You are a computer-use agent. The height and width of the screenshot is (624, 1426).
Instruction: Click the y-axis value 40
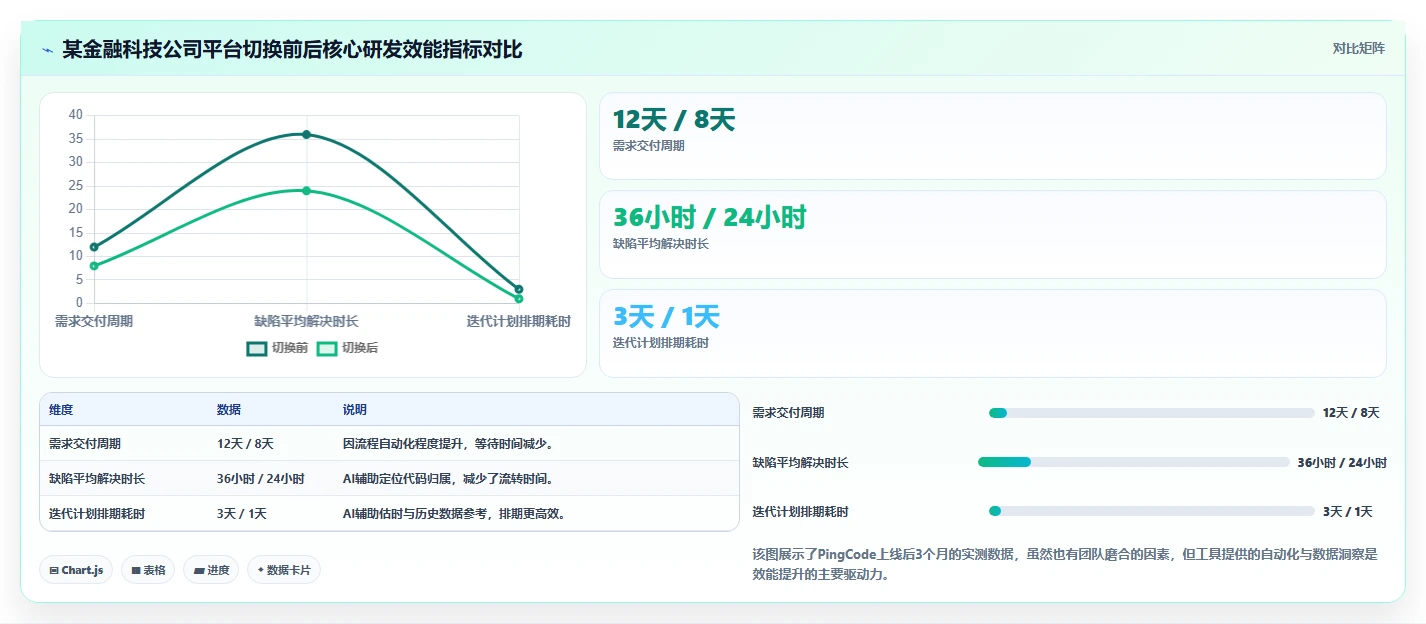76,115
